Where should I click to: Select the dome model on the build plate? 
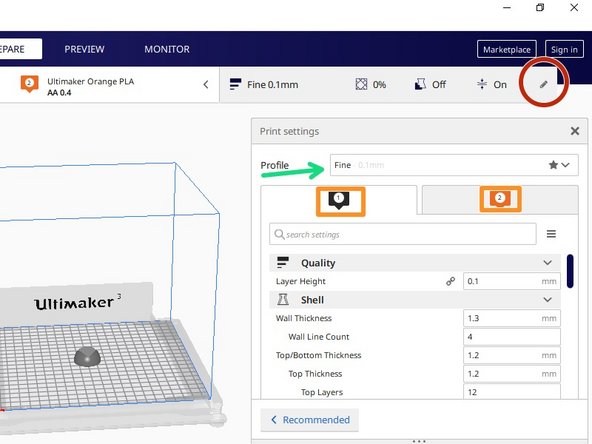(x=87, y=356)
